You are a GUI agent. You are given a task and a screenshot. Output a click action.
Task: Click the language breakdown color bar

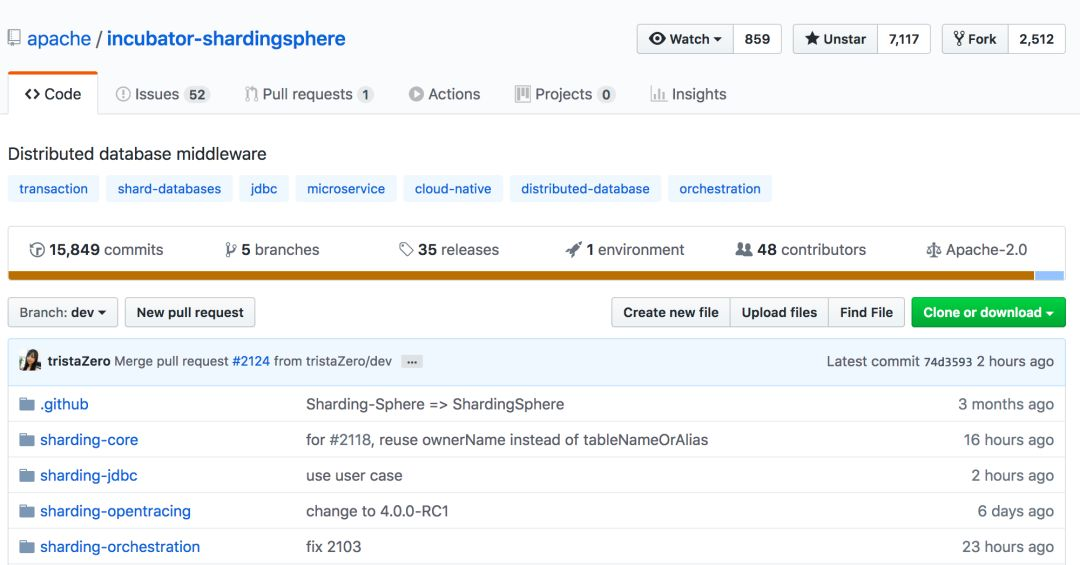point(520,276)
